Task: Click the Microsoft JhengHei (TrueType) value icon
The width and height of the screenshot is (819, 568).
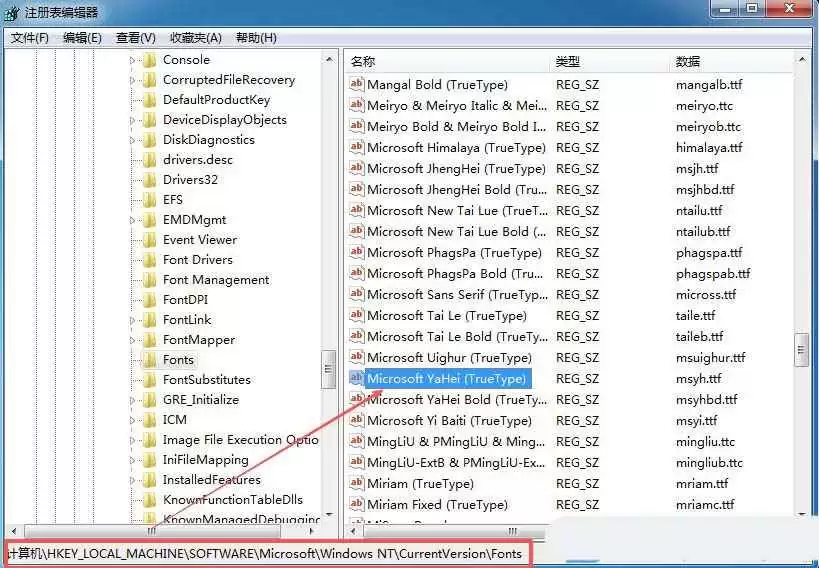Action: pos(356,168)
